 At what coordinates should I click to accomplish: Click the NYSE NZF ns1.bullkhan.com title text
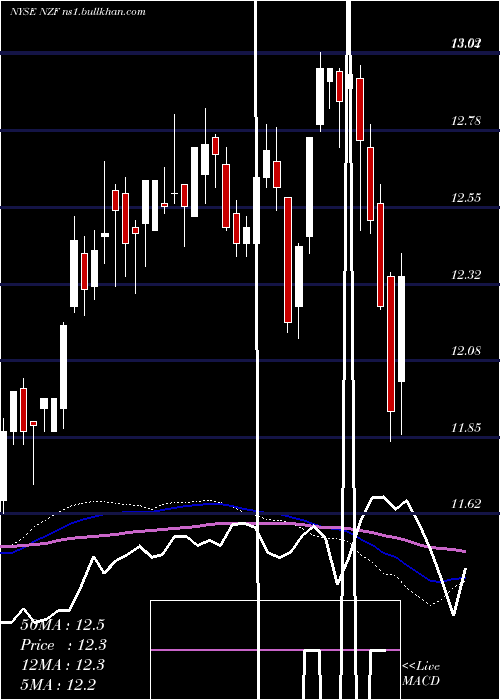pyautogui.click(x=78, y=11)
